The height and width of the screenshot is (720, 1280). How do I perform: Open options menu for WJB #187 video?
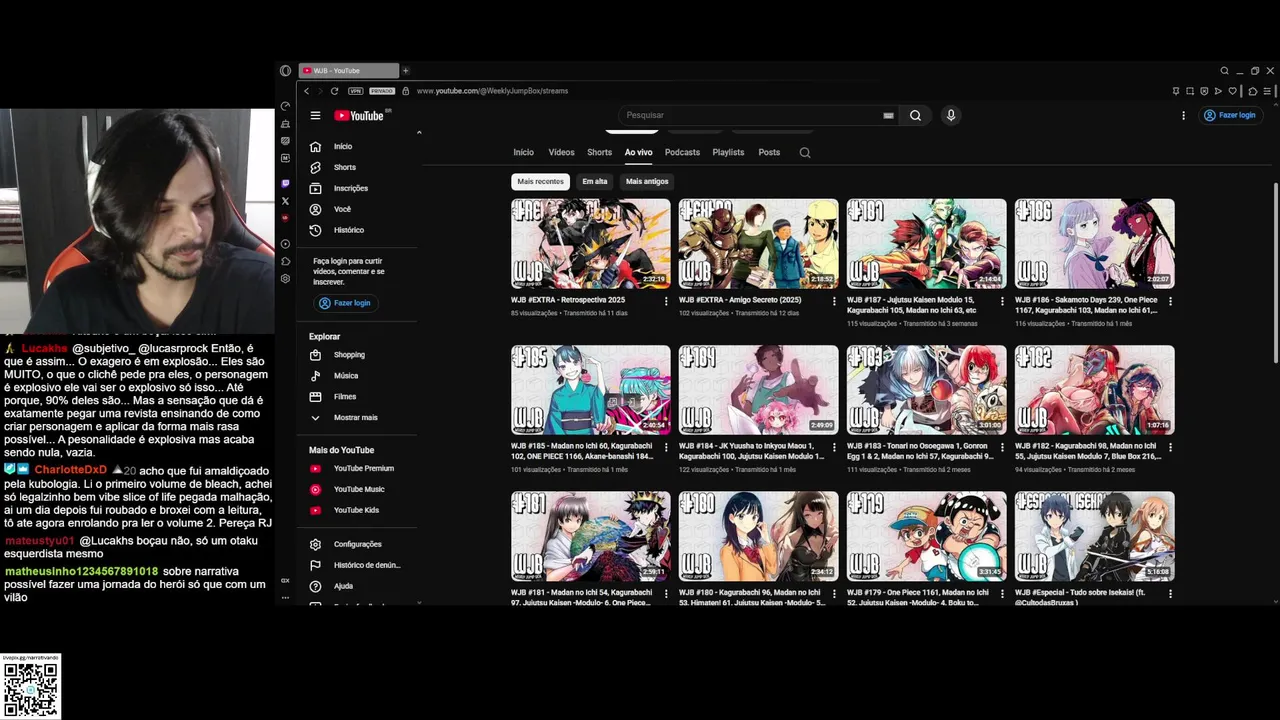coord(1003,301)
